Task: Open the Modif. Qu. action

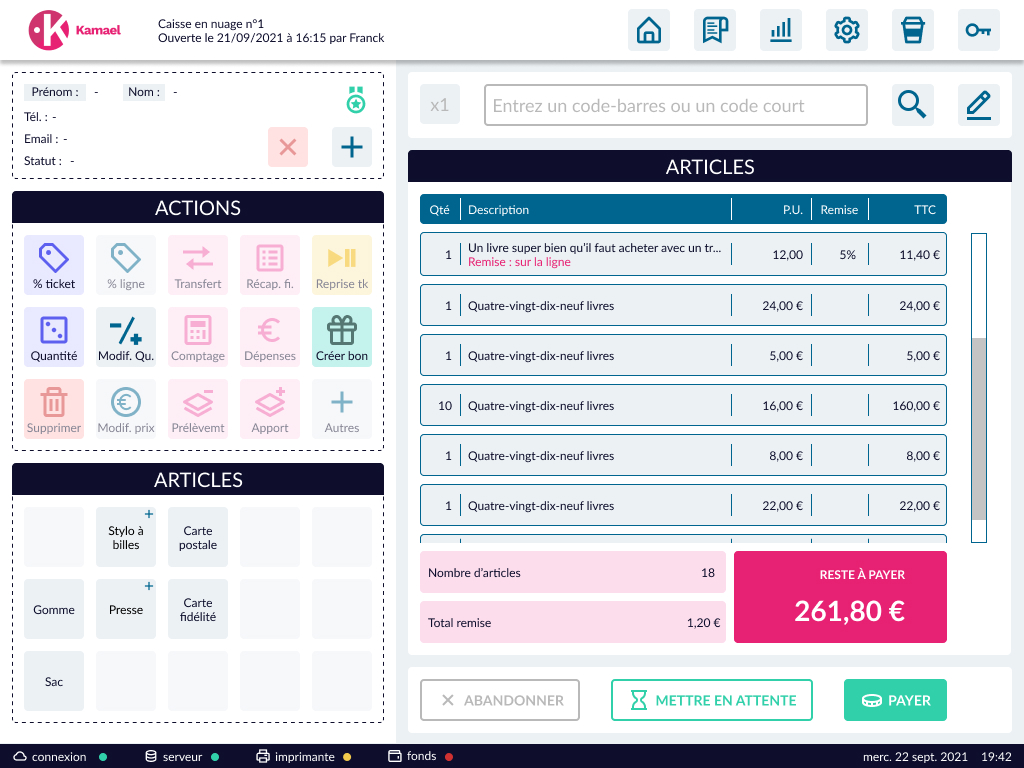Action: pos(126,337)
